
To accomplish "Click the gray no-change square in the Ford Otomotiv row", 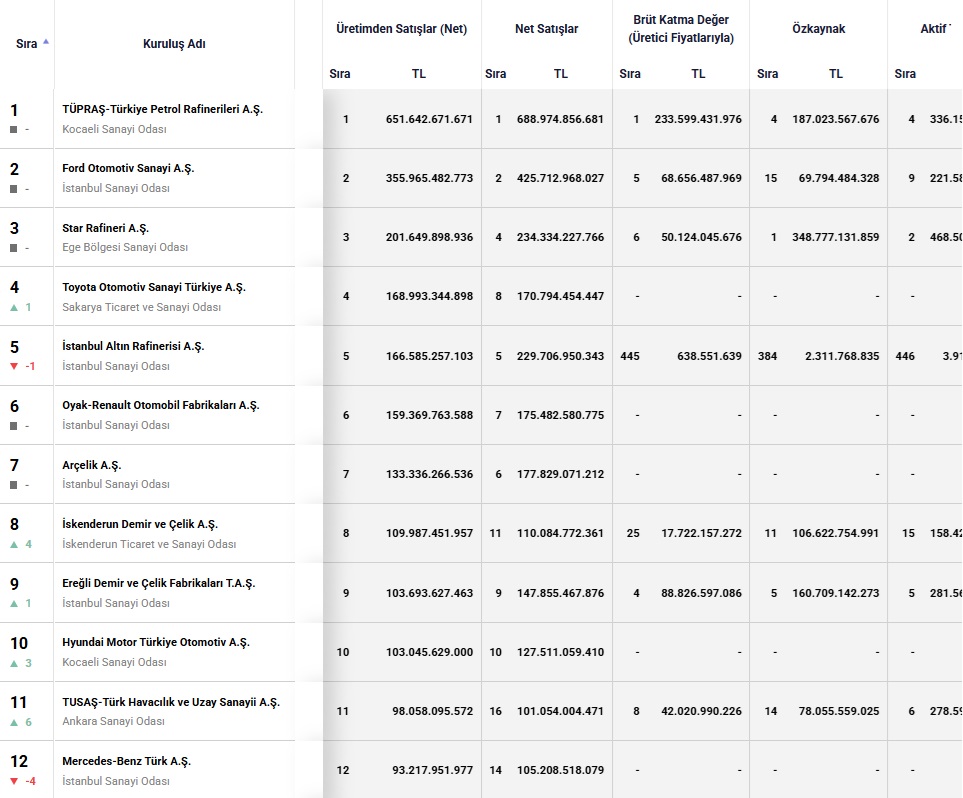I will pos(14,189).
